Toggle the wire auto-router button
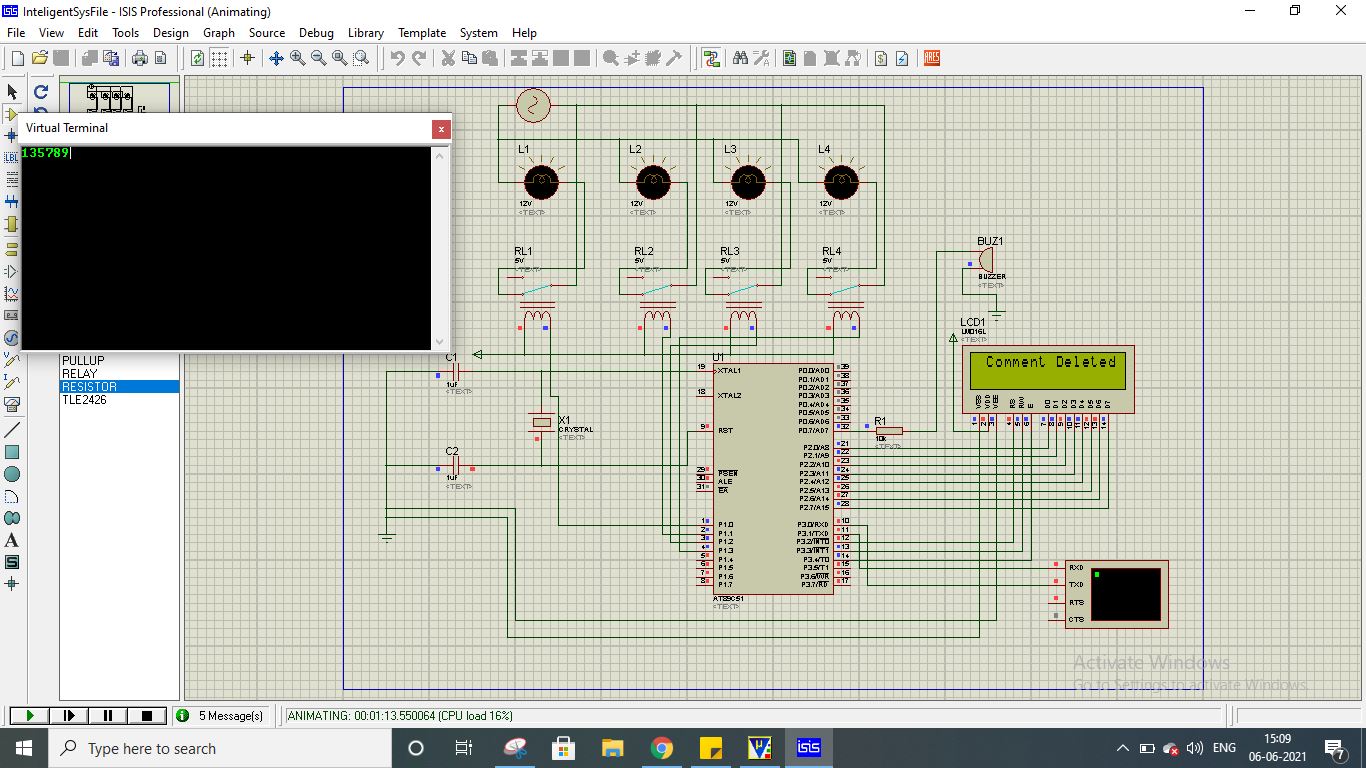 (x=711, y=59)
